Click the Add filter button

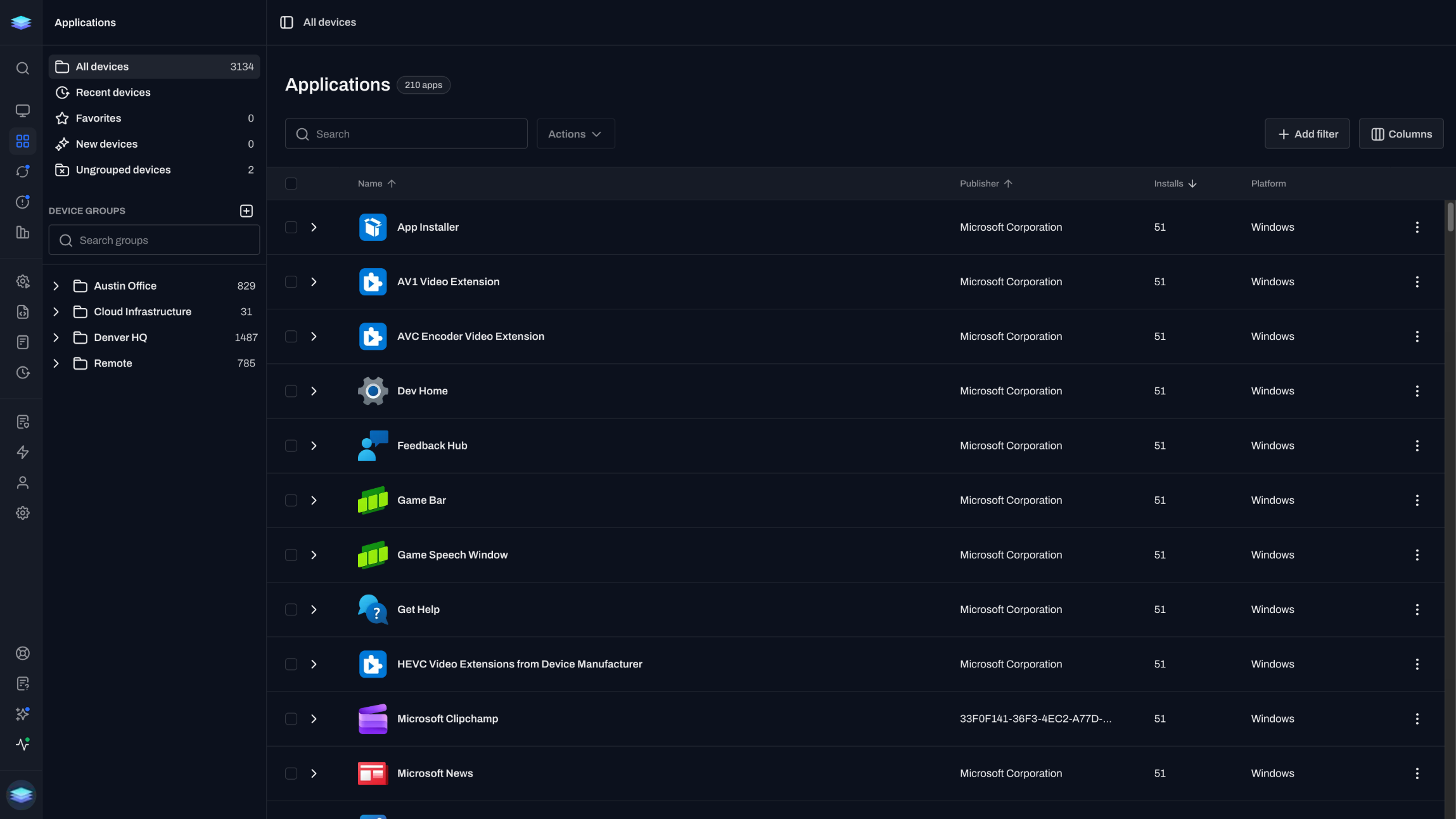(x=1306, y=134)
